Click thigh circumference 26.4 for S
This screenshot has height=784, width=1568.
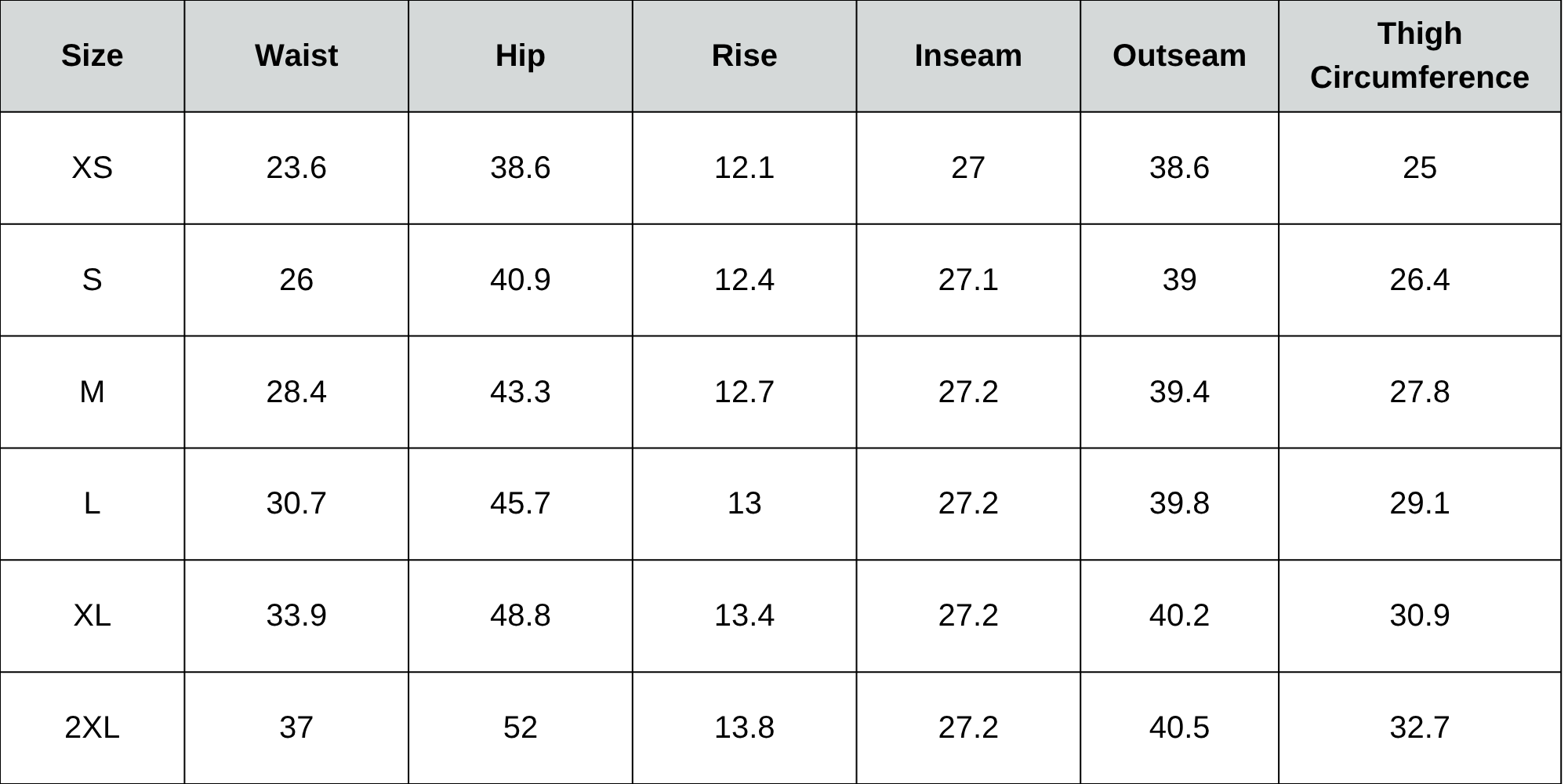1419,280
